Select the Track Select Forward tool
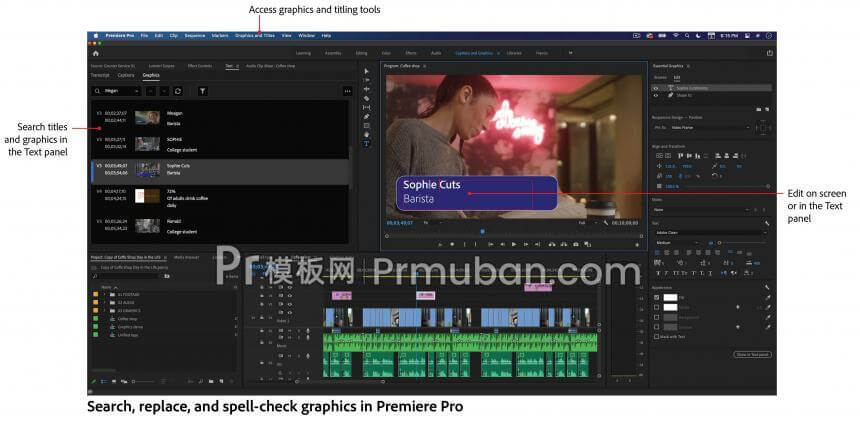This screenshot has width=860, height=432. coord(366,80)
